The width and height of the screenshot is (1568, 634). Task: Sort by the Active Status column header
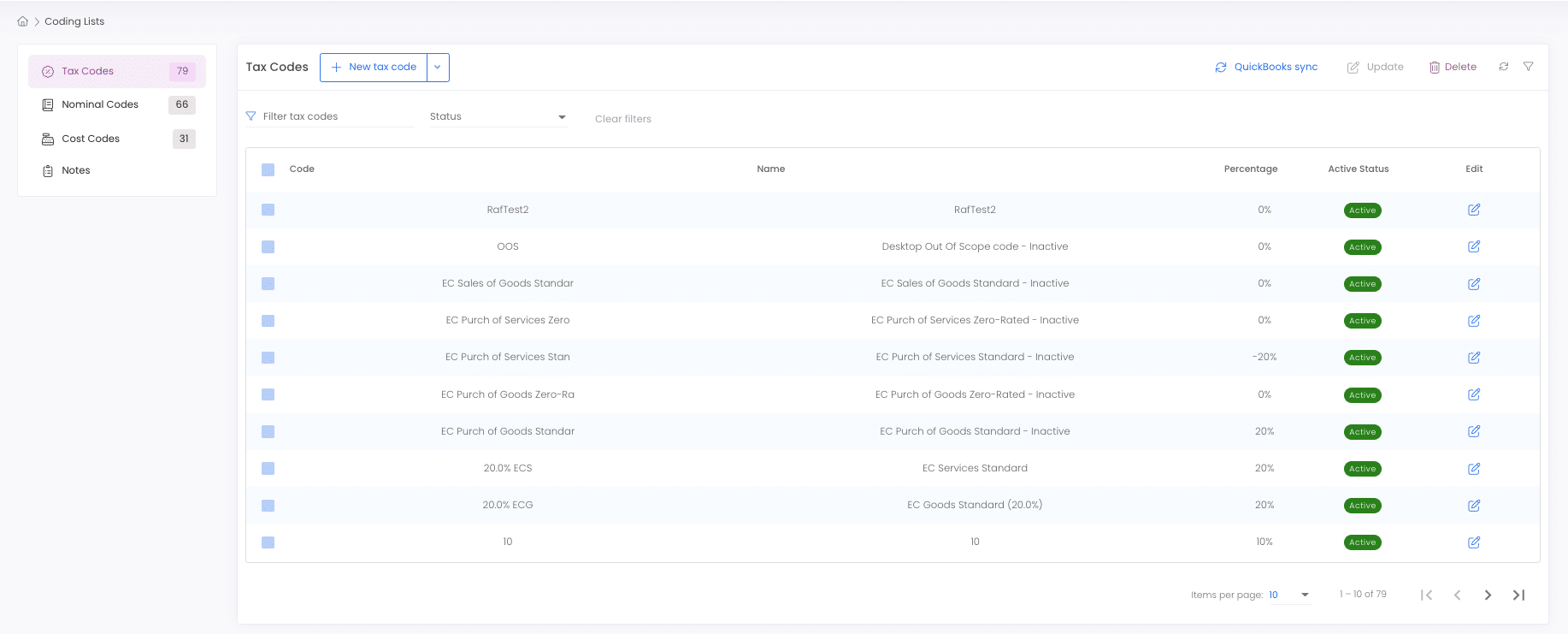[x=1359, y=169]
